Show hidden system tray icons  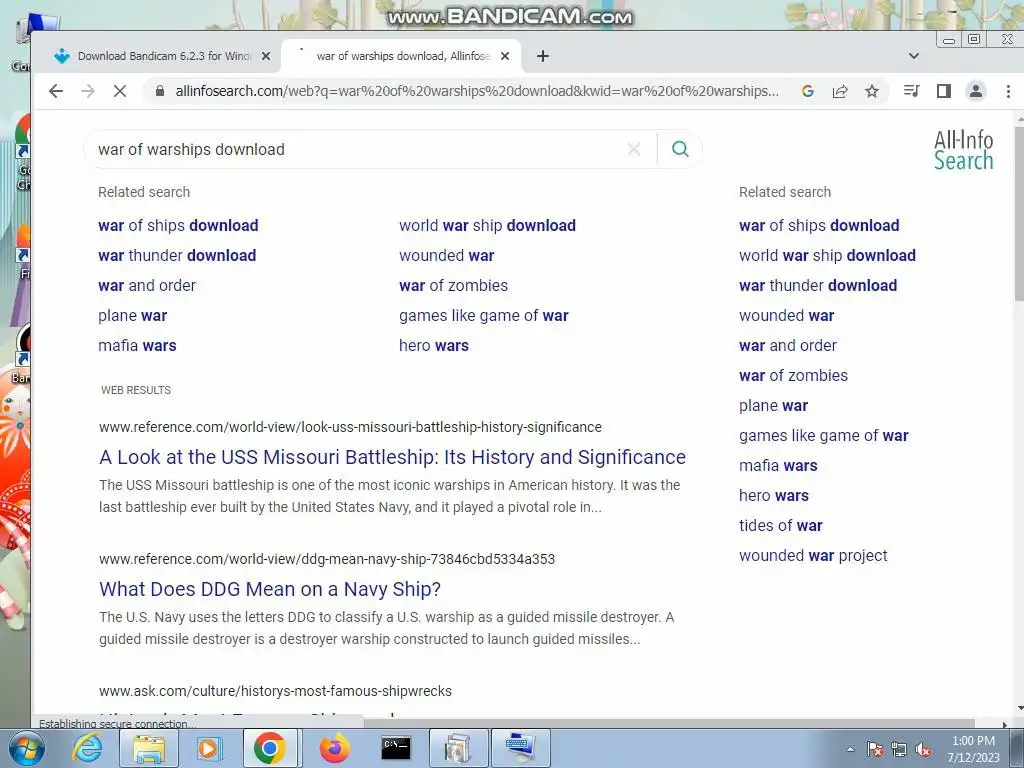tap(850, 750)
